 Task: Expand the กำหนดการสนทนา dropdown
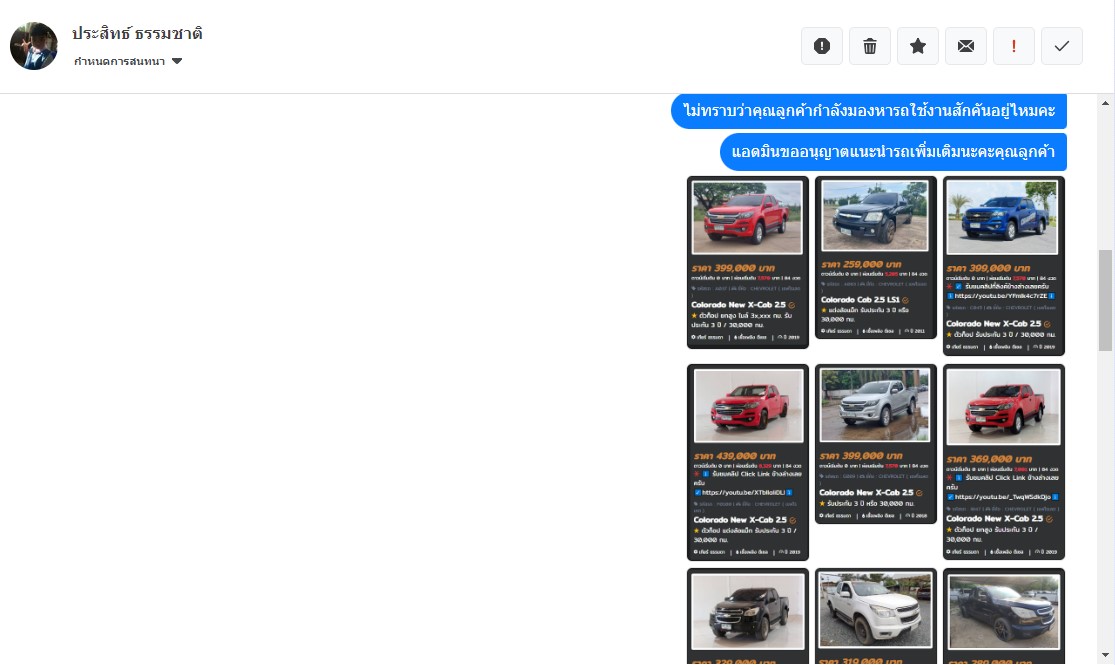click(128, 61)
